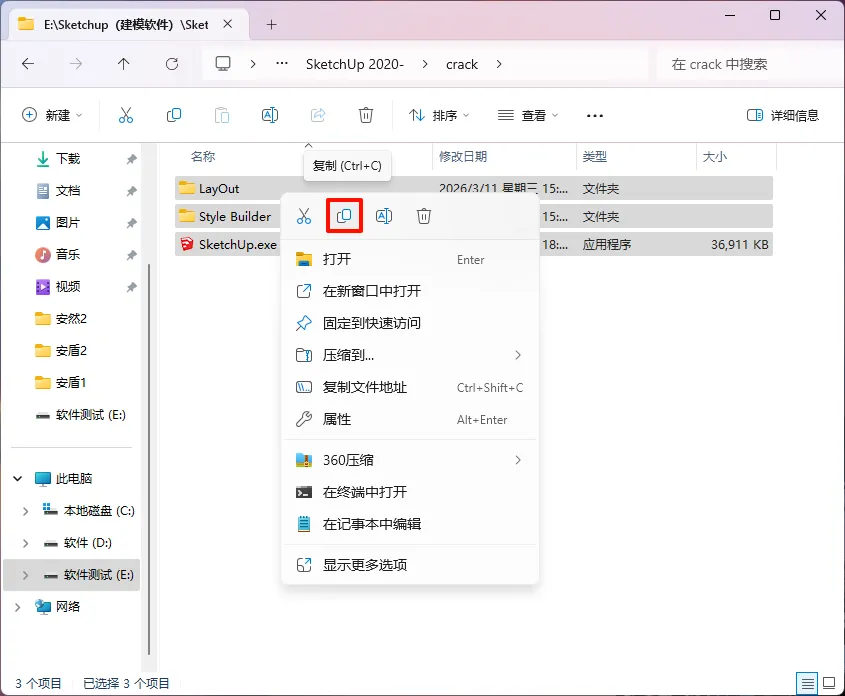Expand the 压缩到... submenu
The width and height of the screenshot is (845, 696).
(517, 355)
